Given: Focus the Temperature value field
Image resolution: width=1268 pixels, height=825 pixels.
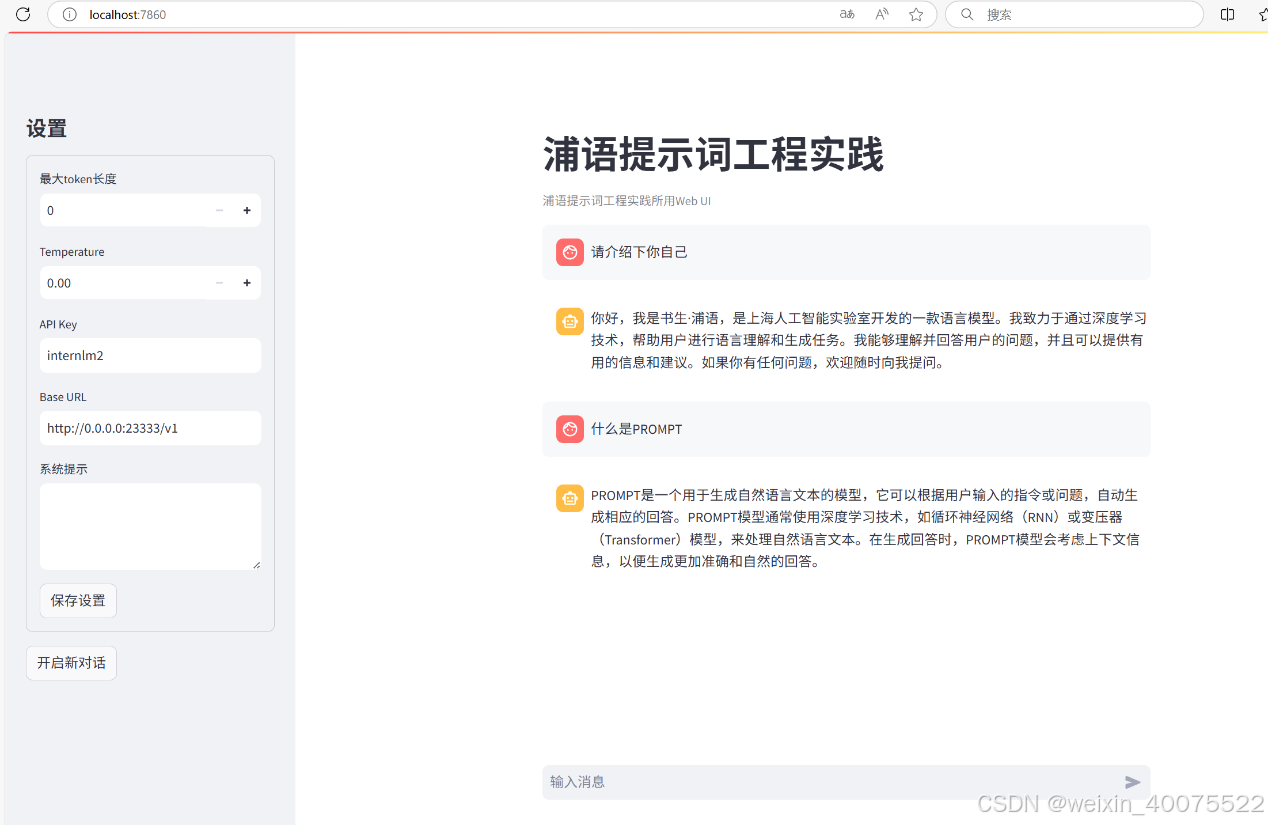Looking at the screenshot, I should (123, 283).
